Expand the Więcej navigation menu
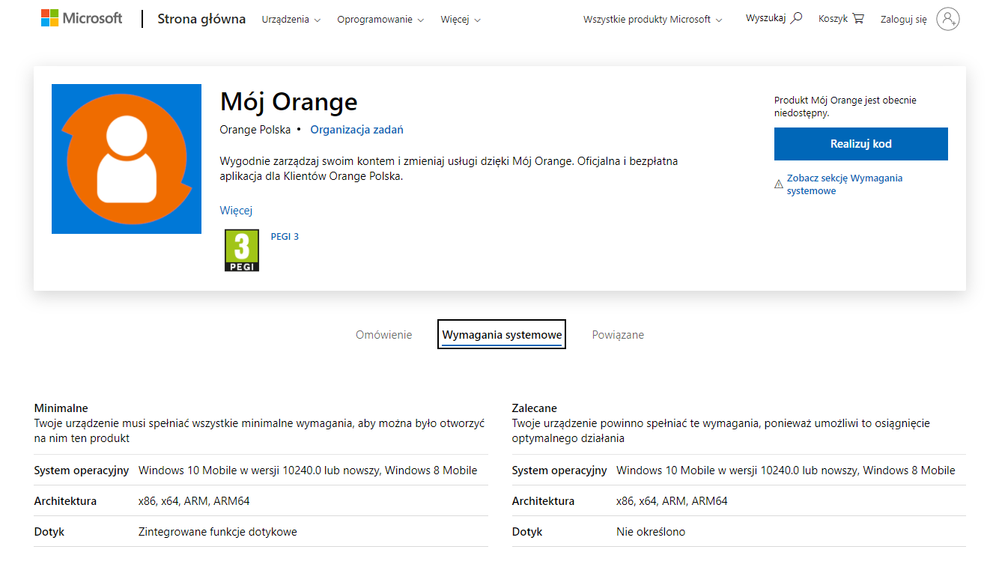Viewport: 999px width, 580px height. pos(460,20)
